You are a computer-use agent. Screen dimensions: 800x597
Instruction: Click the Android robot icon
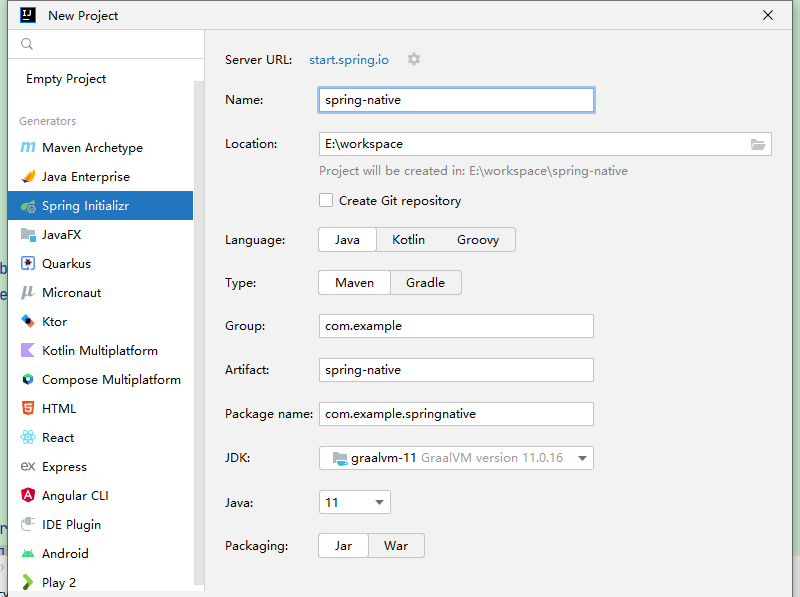28,554
